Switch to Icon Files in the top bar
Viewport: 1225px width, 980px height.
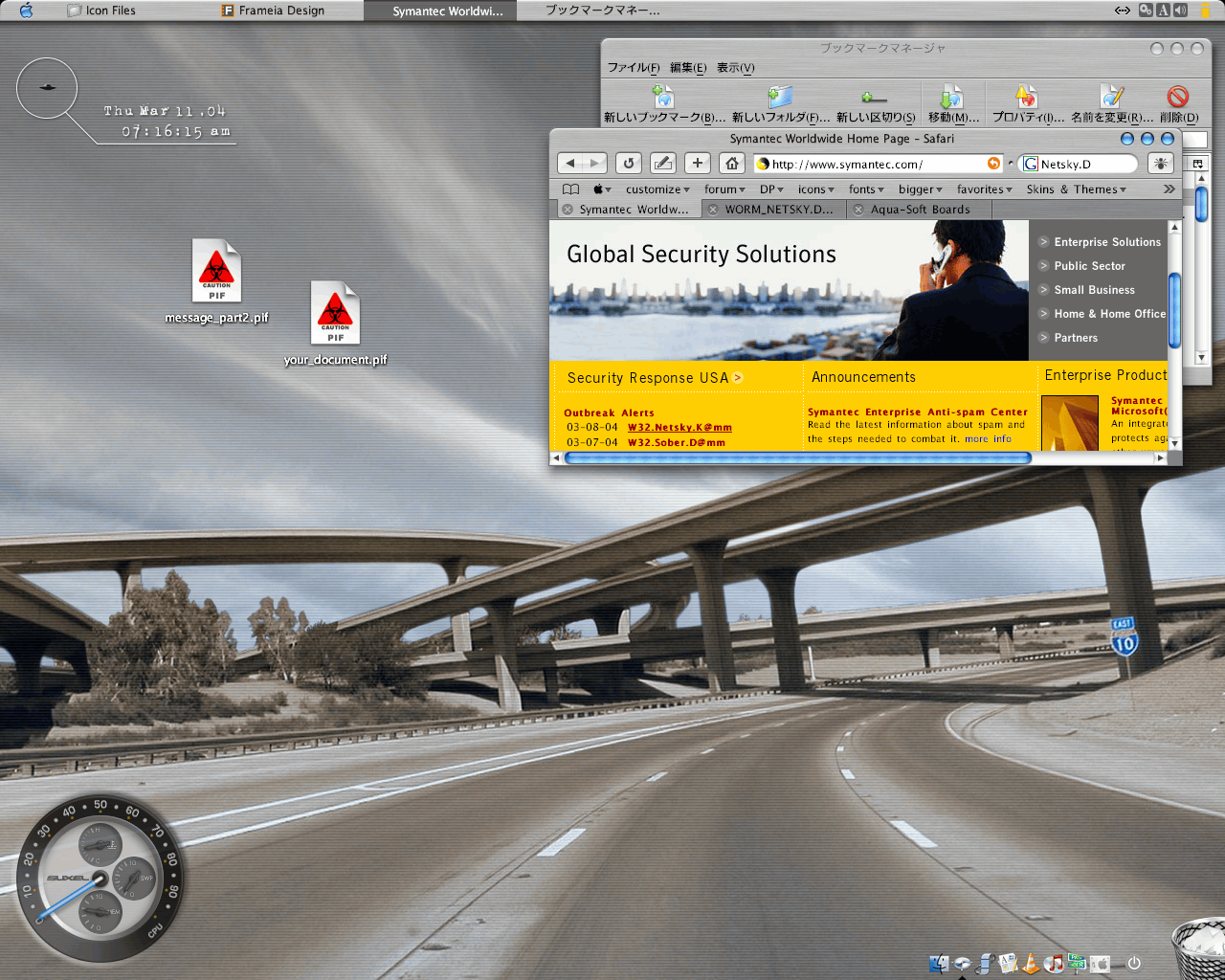[x=100, y=11]
